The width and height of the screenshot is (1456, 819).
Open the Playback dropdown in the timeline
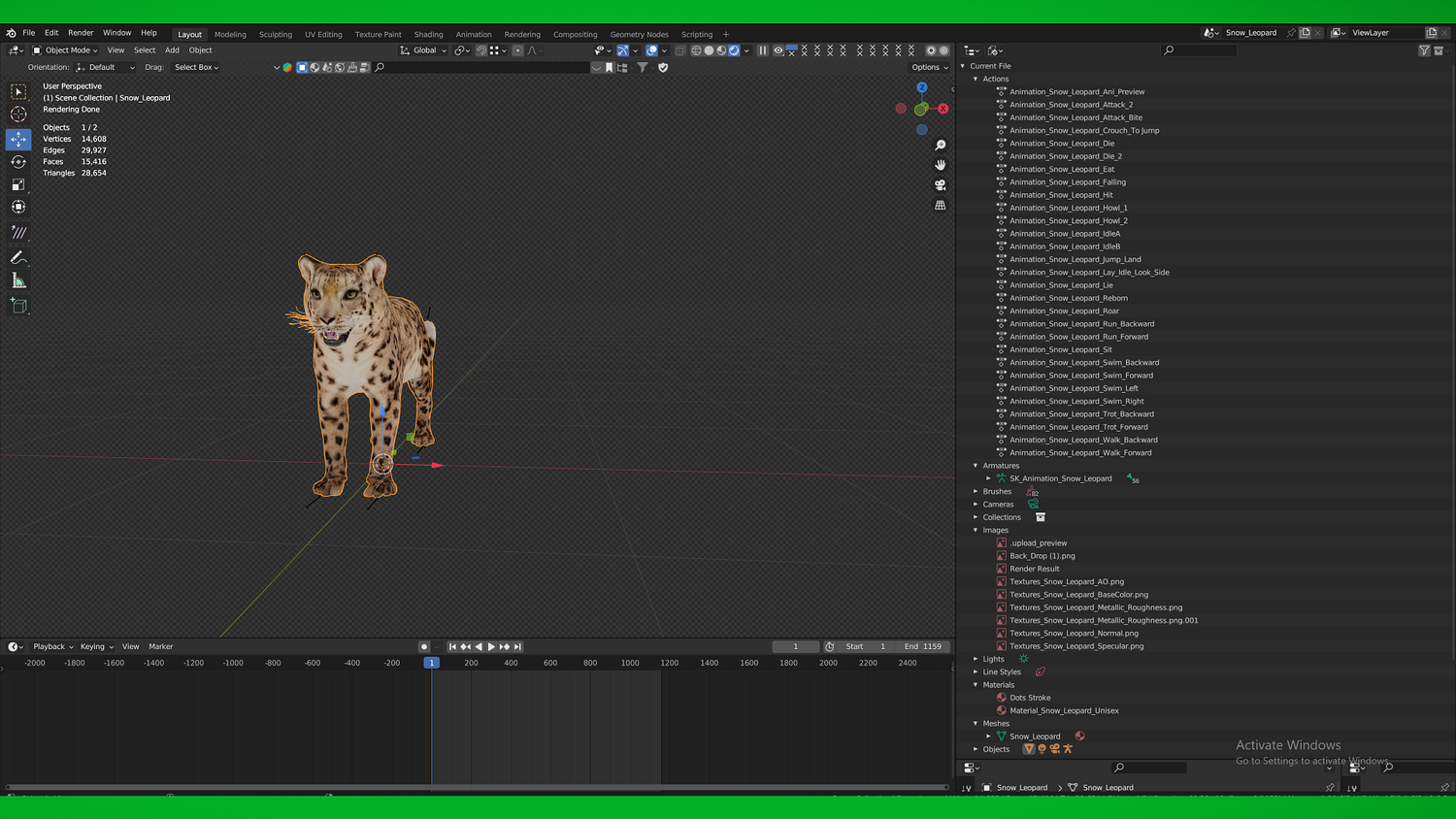53,647
